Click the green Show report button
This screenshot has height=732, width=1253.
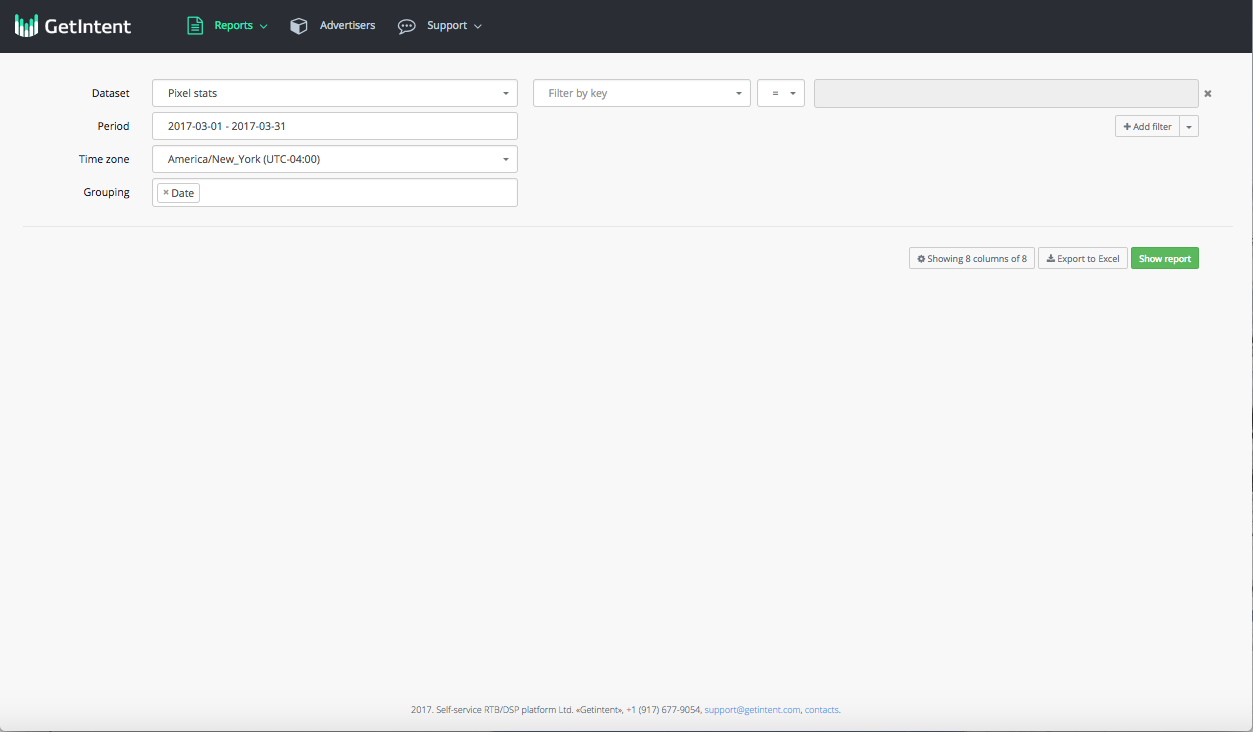pos(1164,259)
